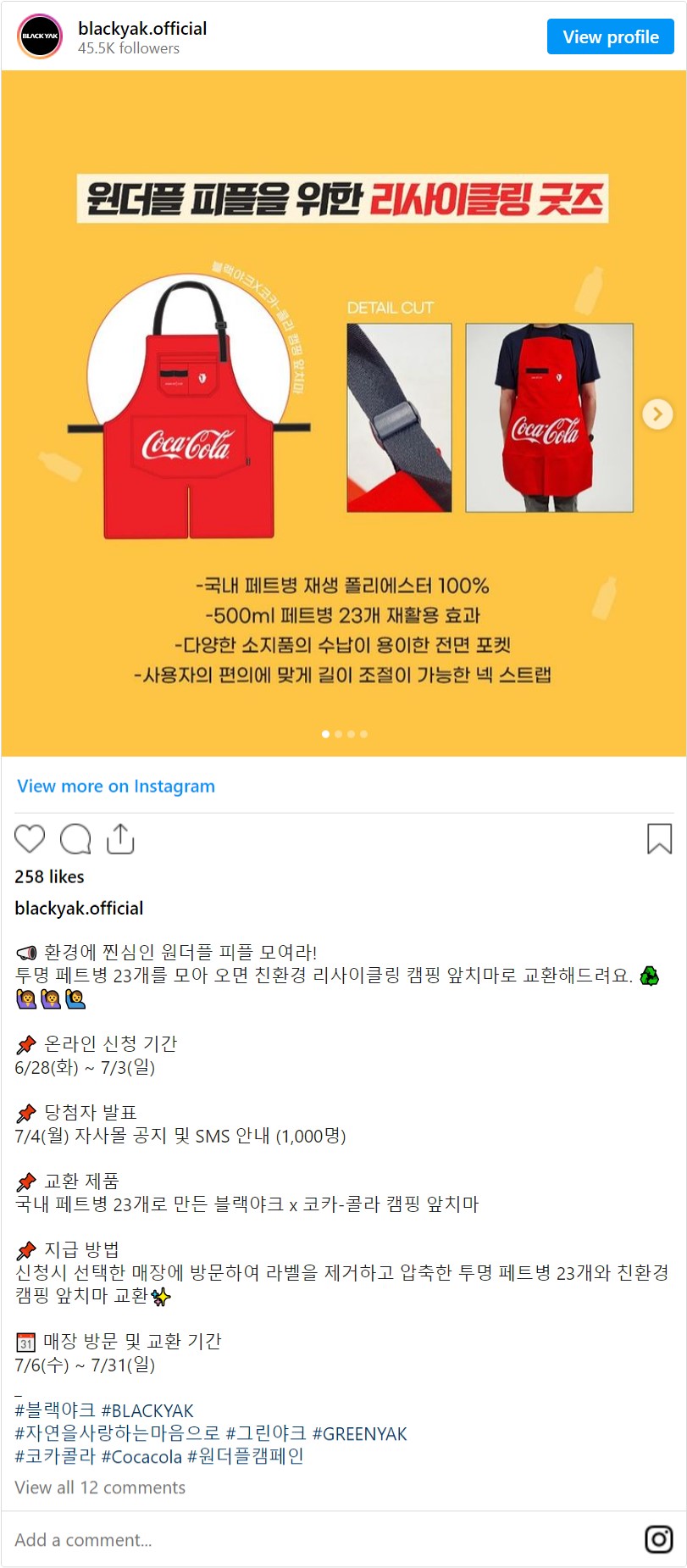The width and height of the screenshot is (687, 1568).
Task: Open the blackyak.official header username
Action: pos(142,28)
